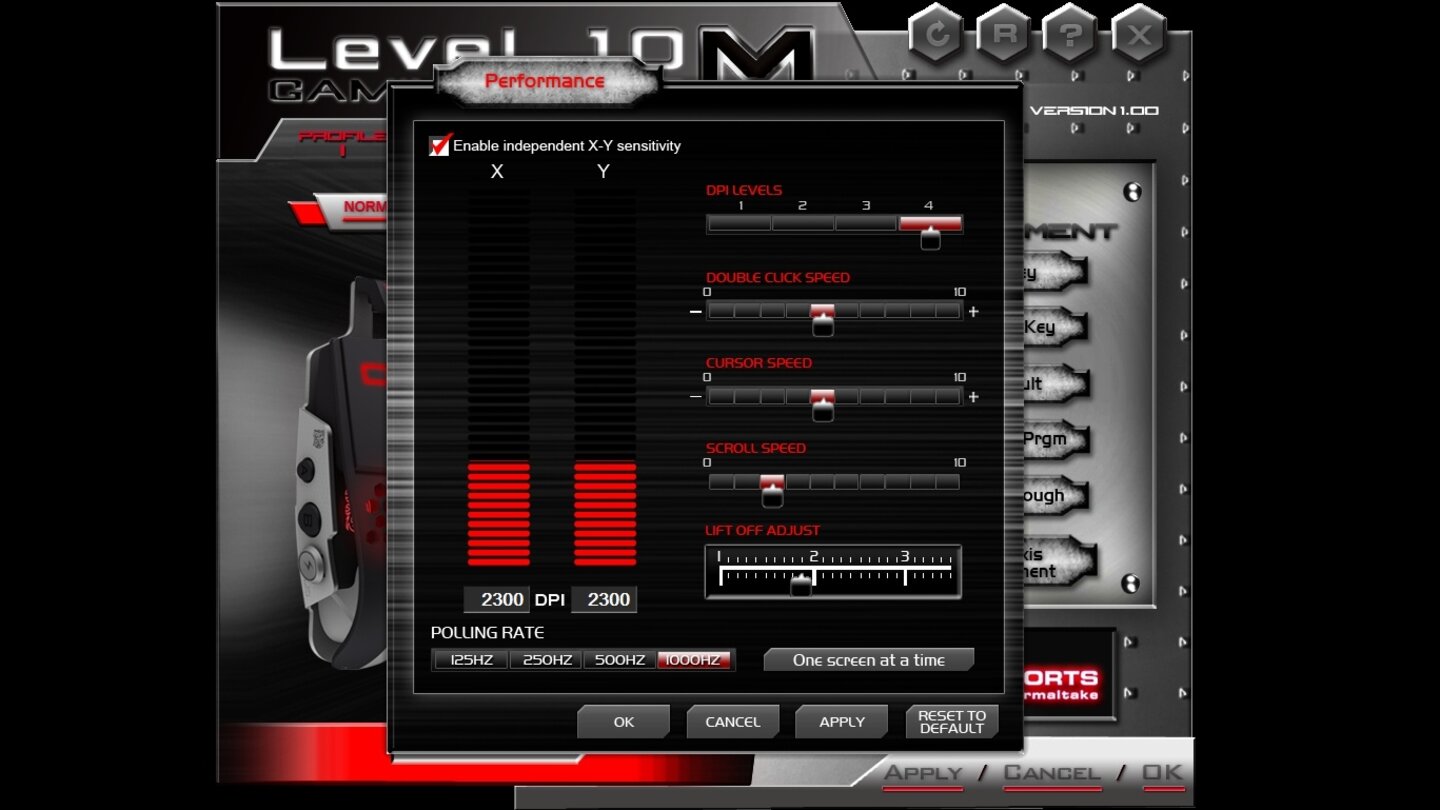Open the One screen at a time selector
Screen dimensions: 1440x810
click(868, 660)
